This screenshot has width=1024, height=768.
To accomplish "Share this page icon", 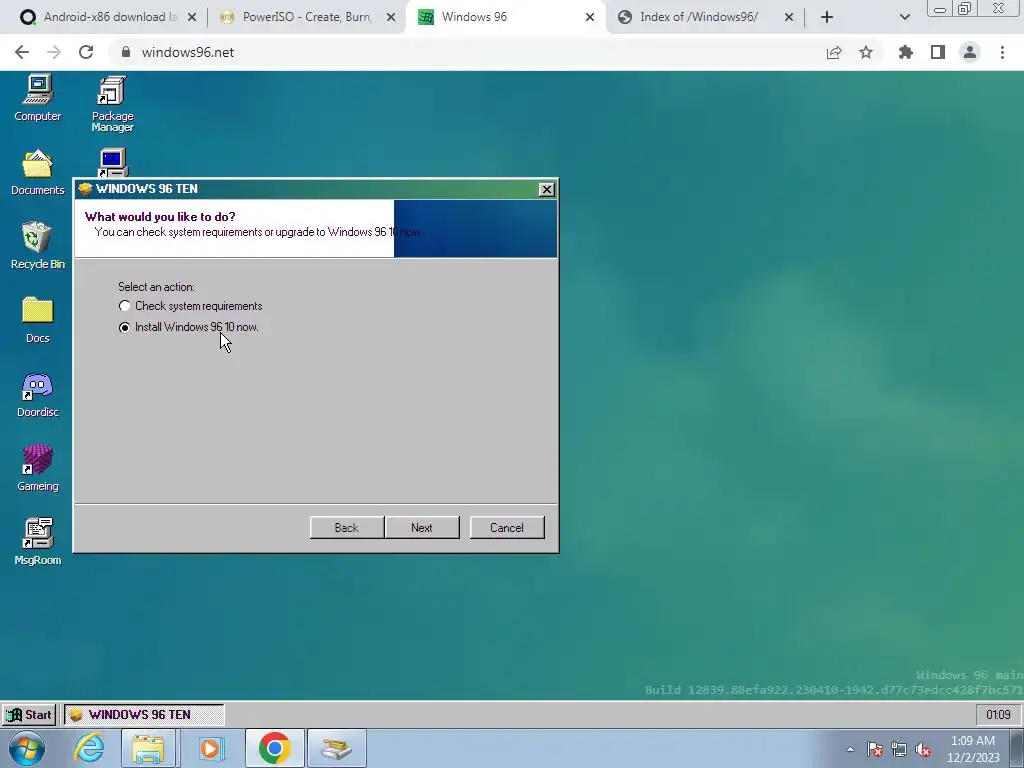I will pyautogui.click(x=834, y=52).
